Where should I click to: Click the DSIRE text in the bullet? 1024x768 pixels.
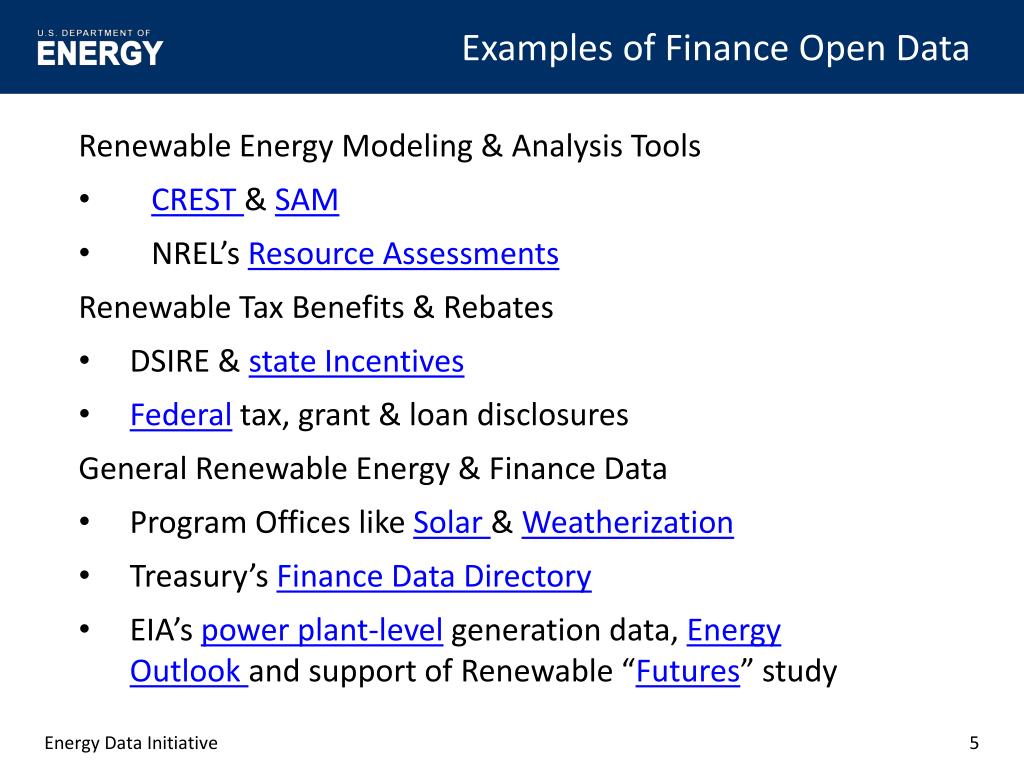coord(170,362)
